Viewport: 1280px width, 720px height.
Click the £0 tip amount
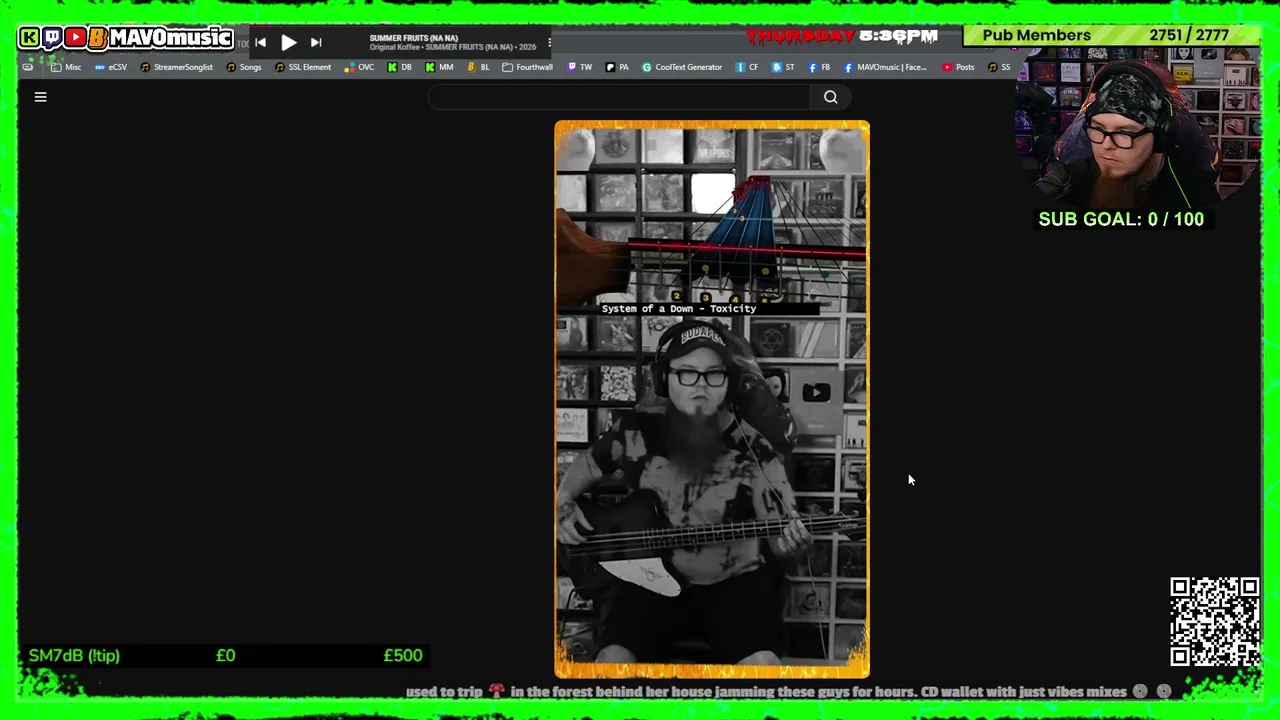(225, 656)
